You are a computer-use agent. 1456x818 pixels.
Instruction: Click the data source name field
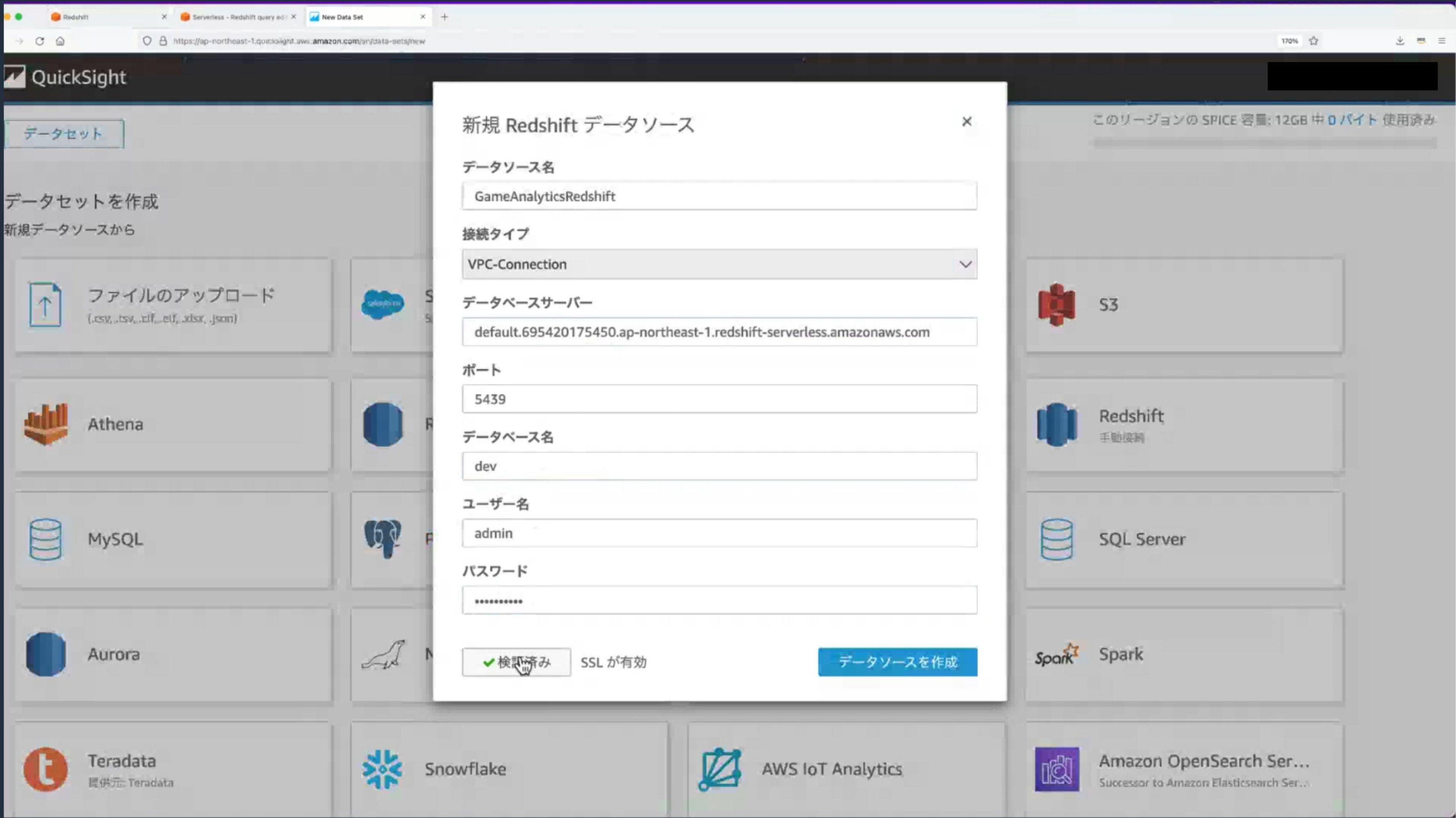point(719,196)
